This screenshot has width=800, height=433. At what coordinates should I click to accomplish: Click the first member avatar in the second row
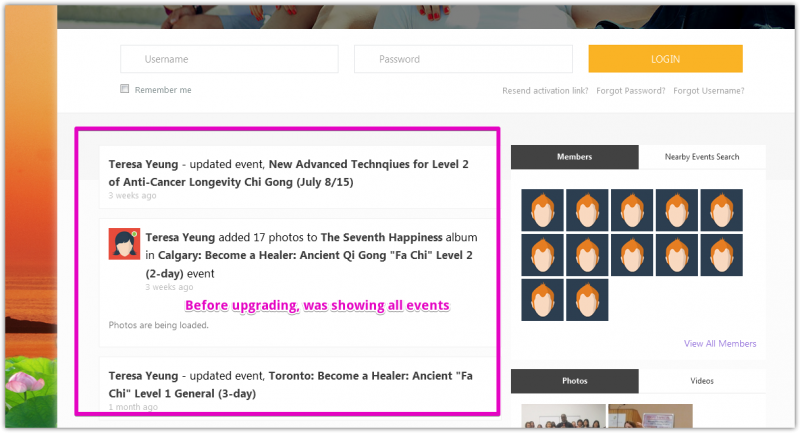pyautogui.click(x=542, y=255)
